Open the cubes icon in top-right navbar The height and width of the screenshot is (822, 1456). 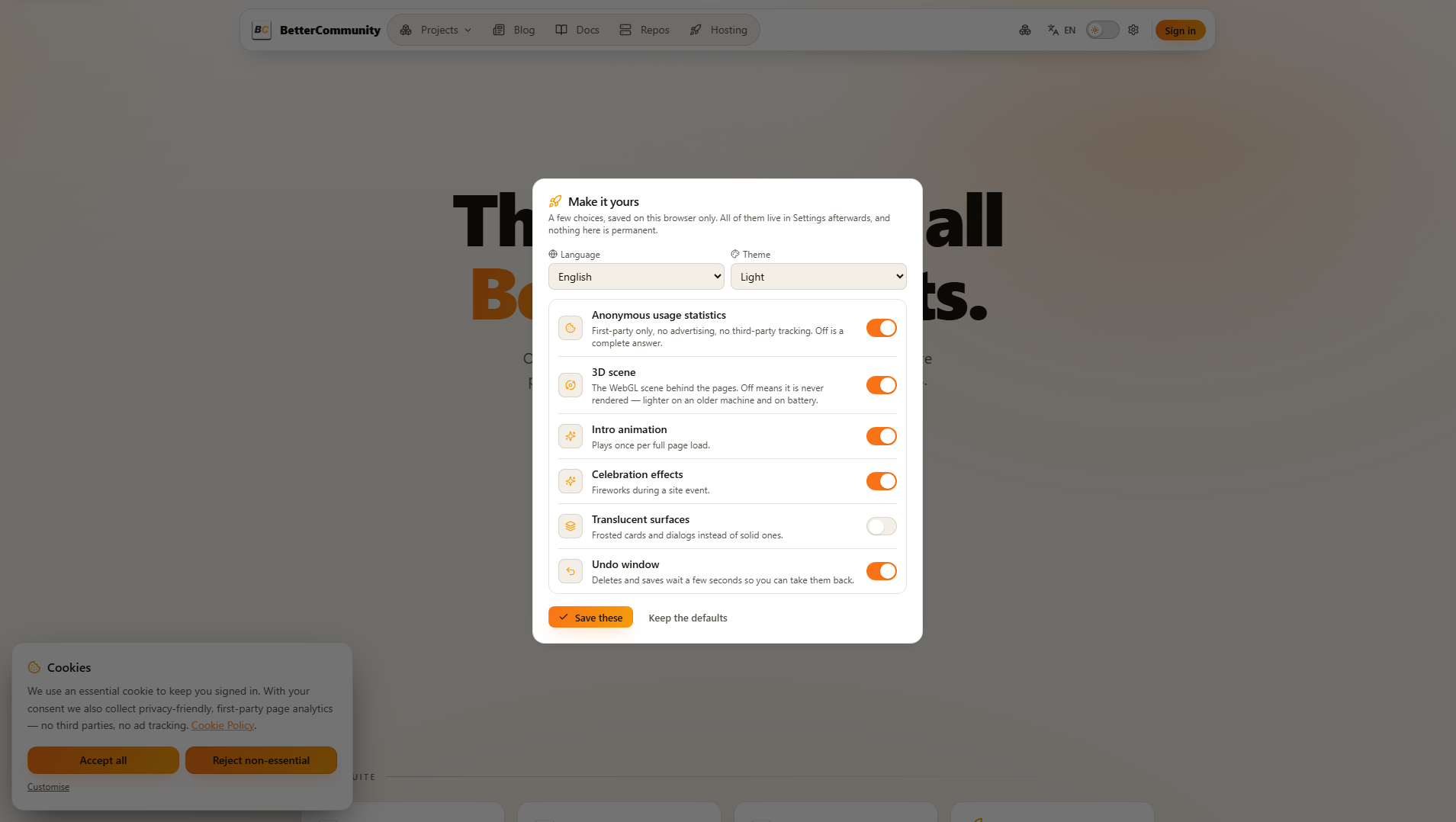[1025, 30]
